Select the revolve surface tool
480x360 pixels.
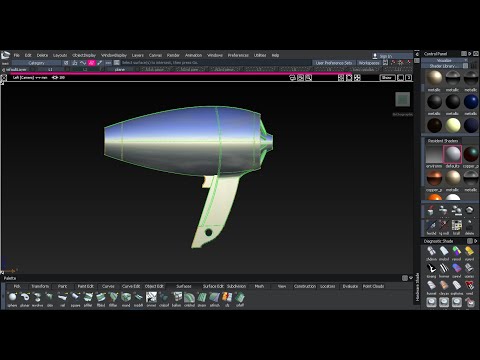coord(37,297)
